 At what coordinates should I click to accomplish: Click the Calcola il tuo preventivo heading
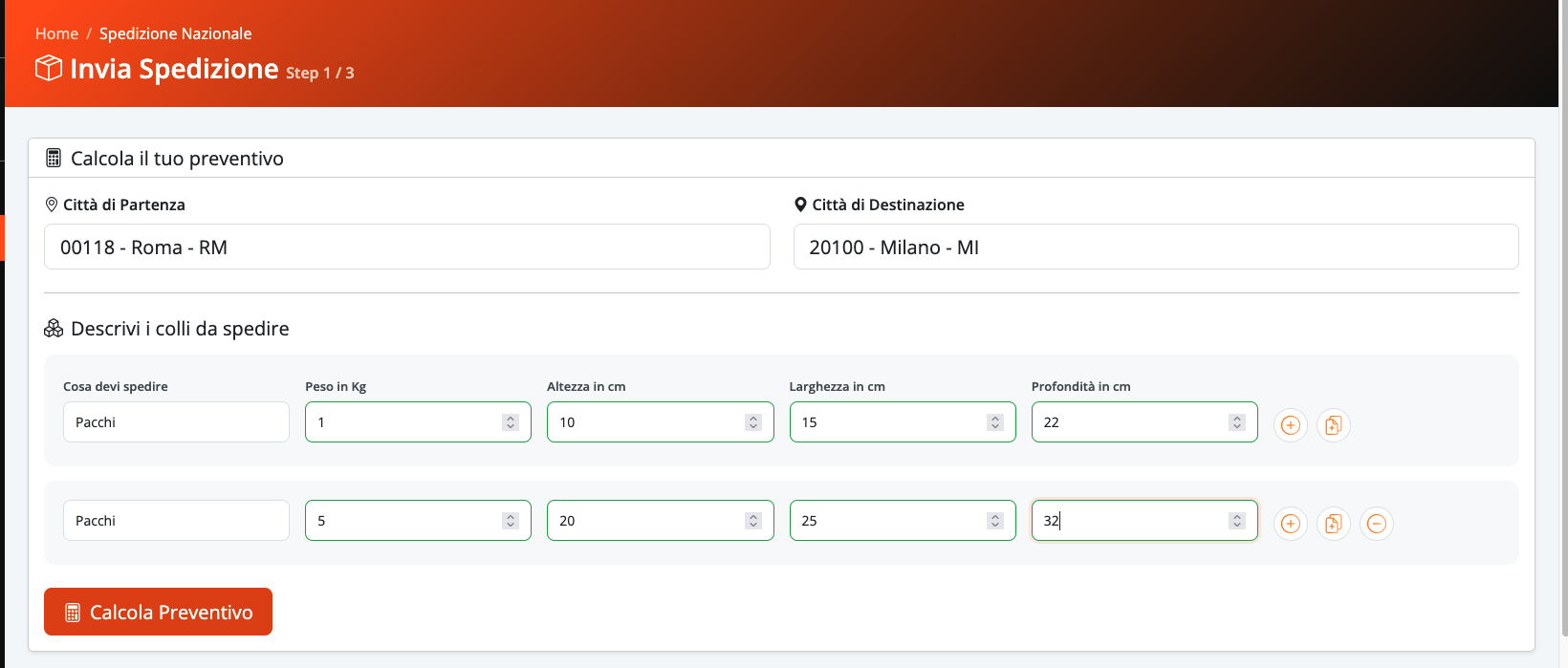177,159
